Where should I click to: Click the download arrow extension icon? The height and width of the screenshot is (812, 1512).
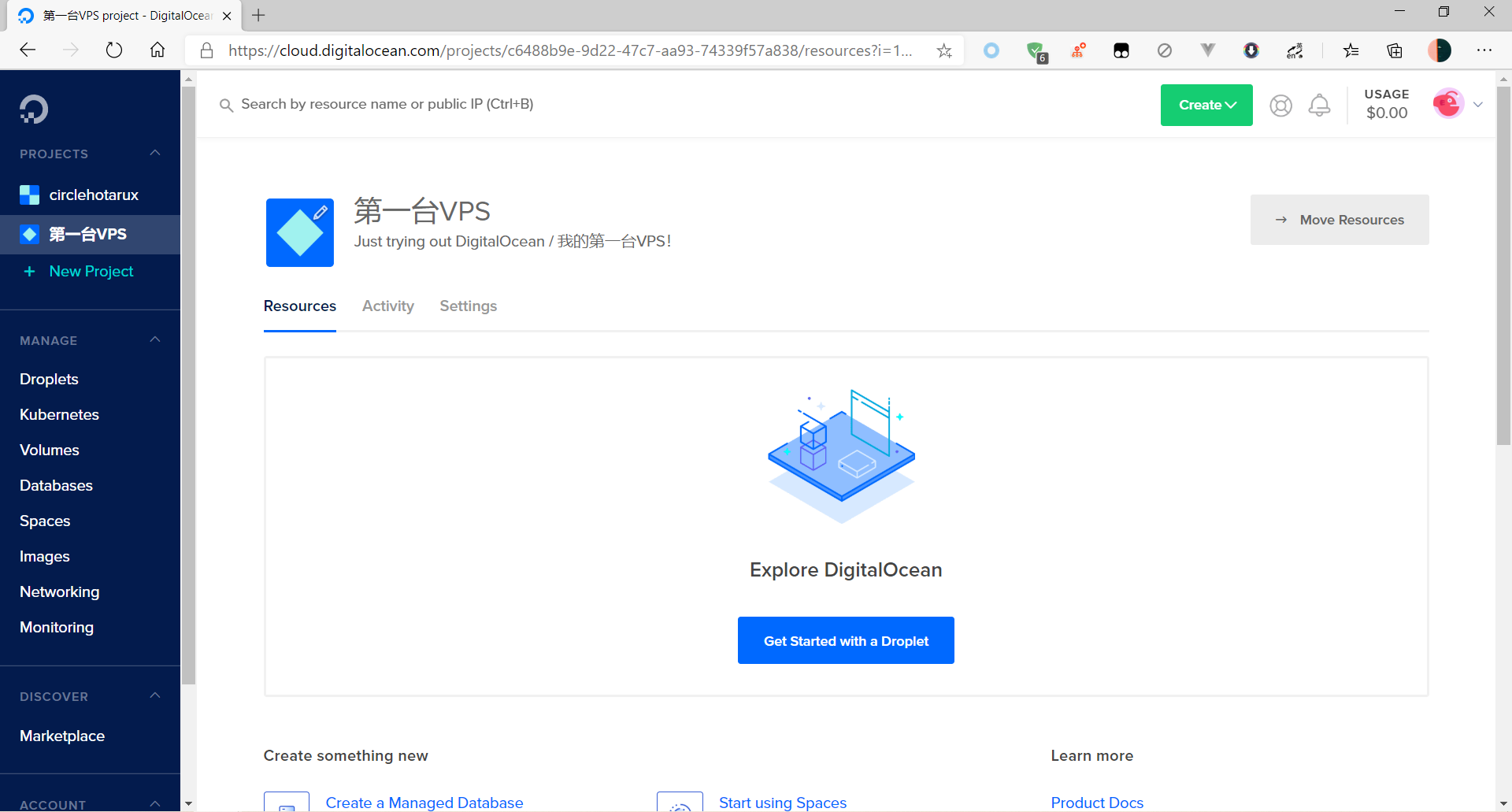pos(1251,50)
